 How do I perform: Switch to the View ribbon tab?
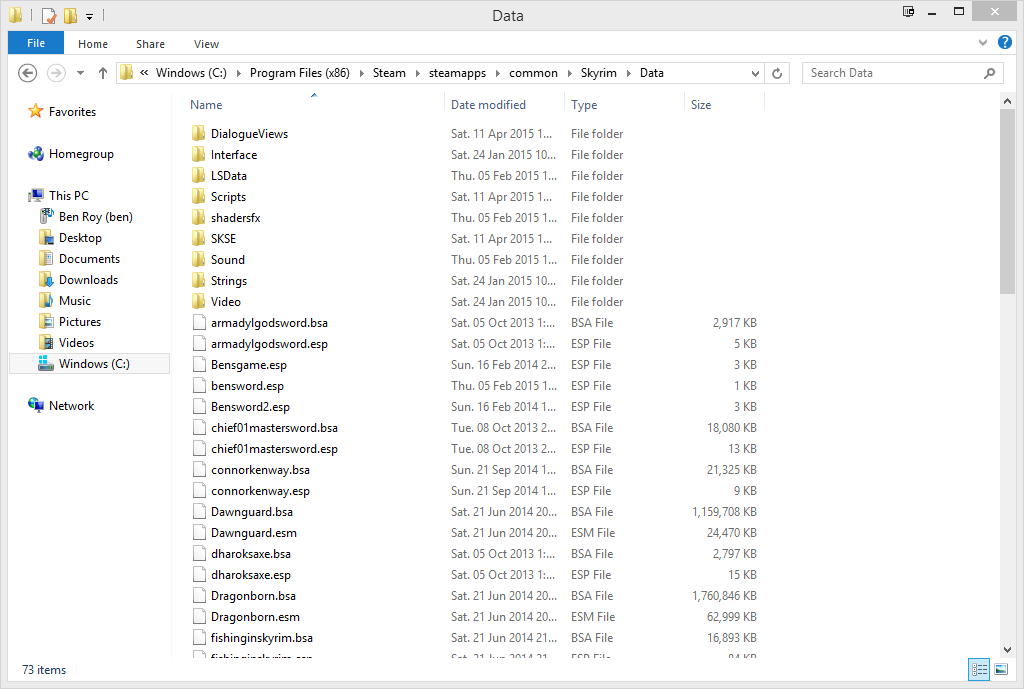point(206,44)
